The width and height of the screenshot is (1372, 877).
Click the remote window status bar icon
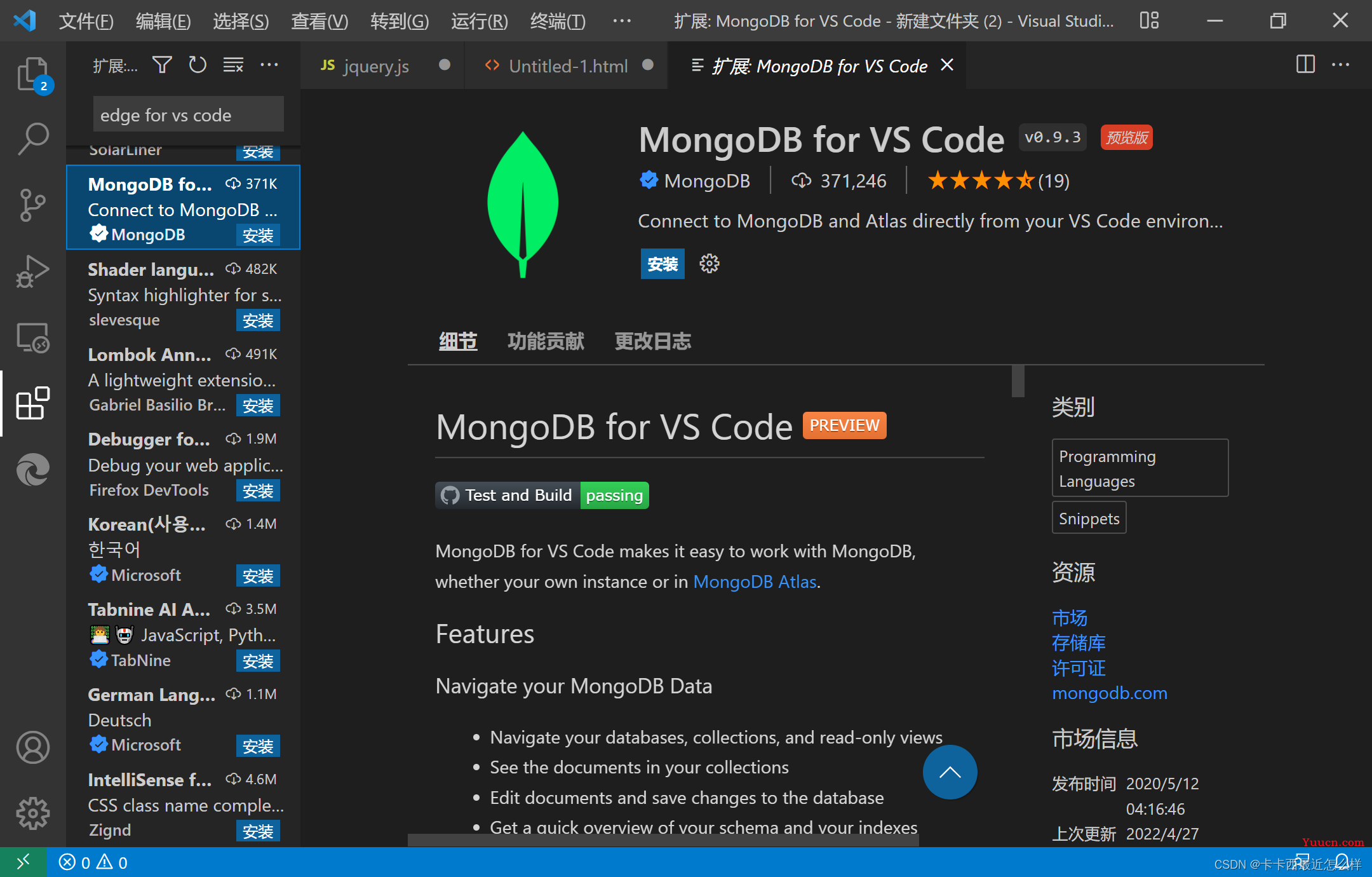[x=23, y=862]
